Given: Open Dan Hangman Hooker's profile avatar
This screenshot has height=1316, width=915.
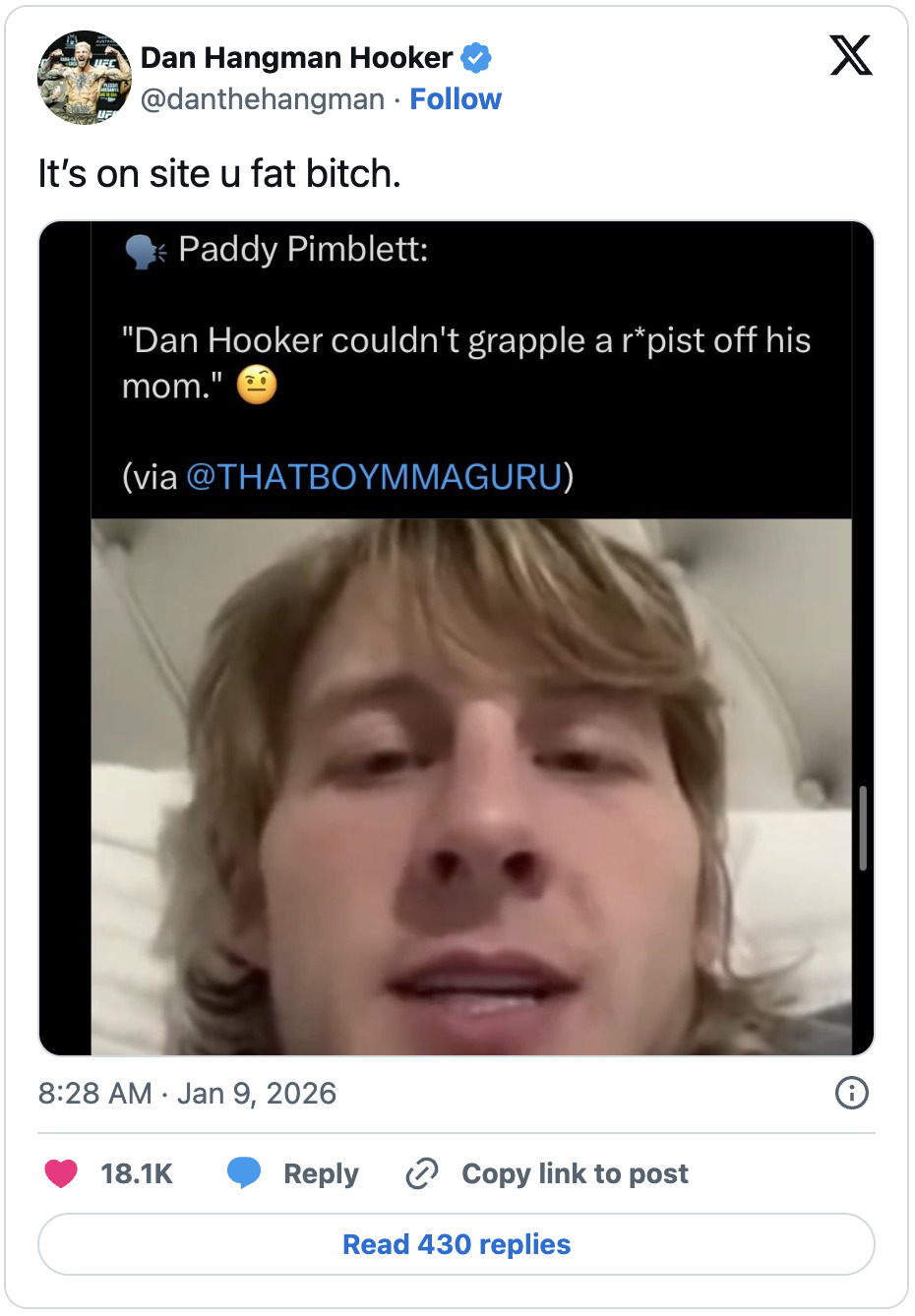Looking at the screenshot, I should point(85,78).
